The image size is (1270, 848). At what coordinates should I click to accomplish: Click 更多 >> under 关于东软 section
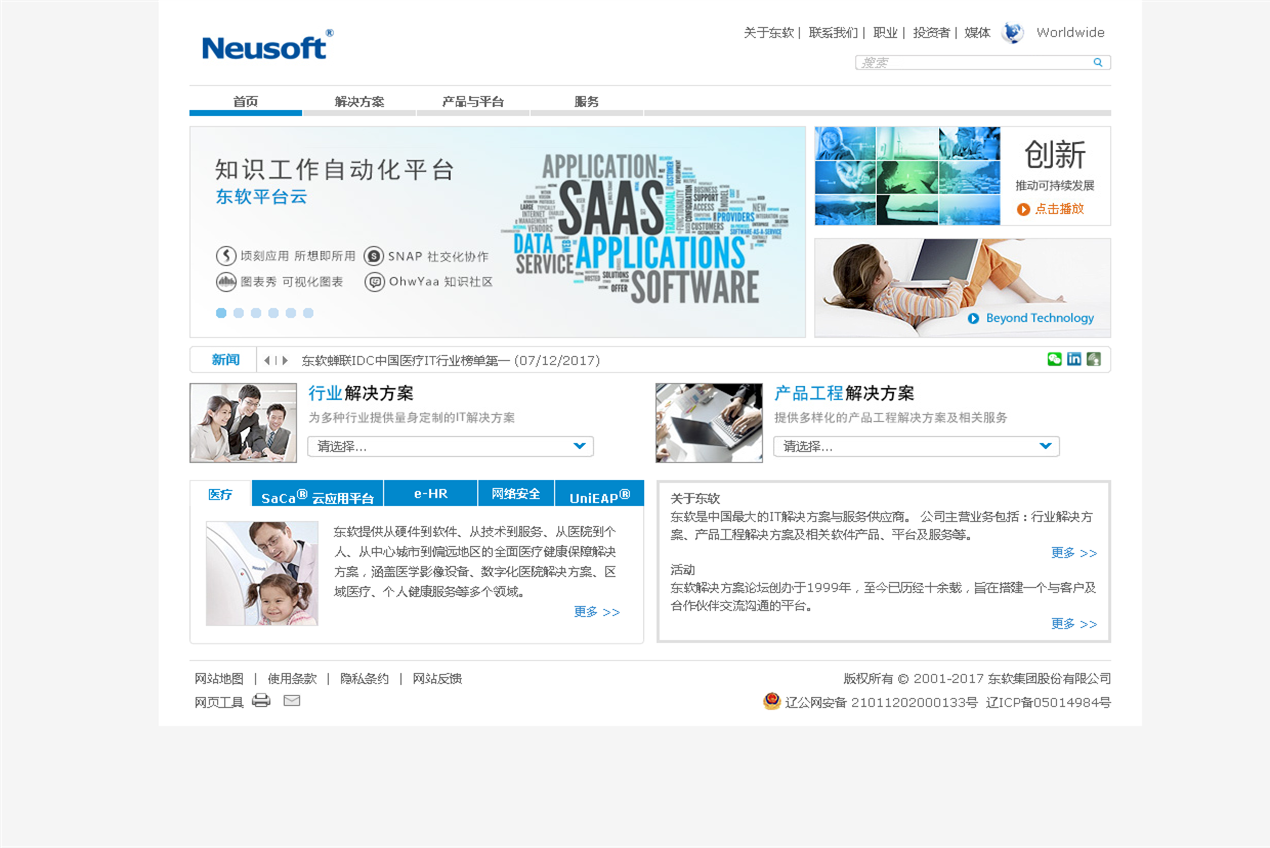[1074, 553]
